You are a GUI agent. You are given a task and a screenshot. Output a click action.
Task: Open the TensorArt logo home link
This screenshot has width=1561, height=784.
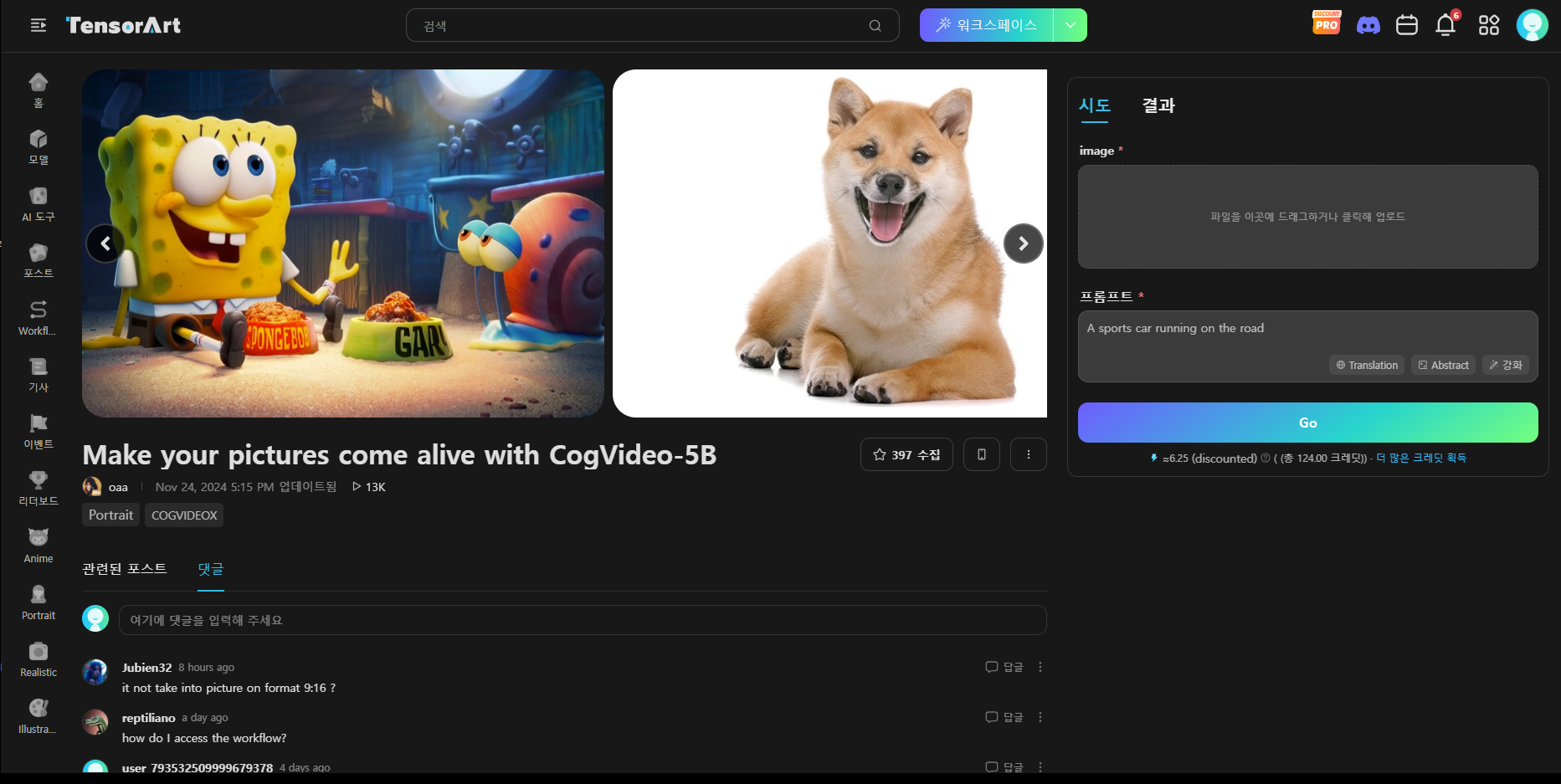point(123,25)
